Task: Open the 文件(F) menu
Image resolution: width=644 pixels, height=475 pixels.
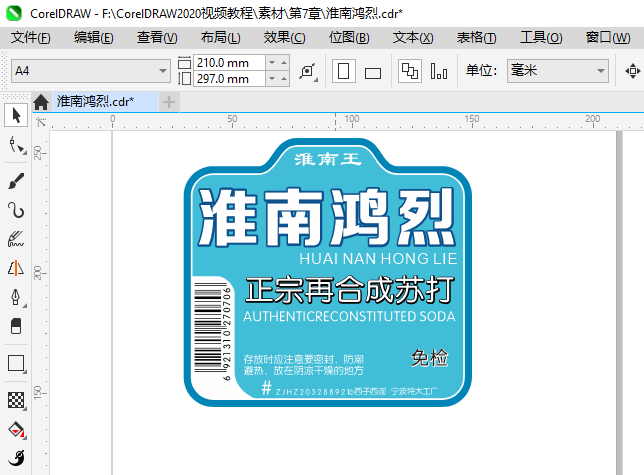Action: [x=30, y=38]
